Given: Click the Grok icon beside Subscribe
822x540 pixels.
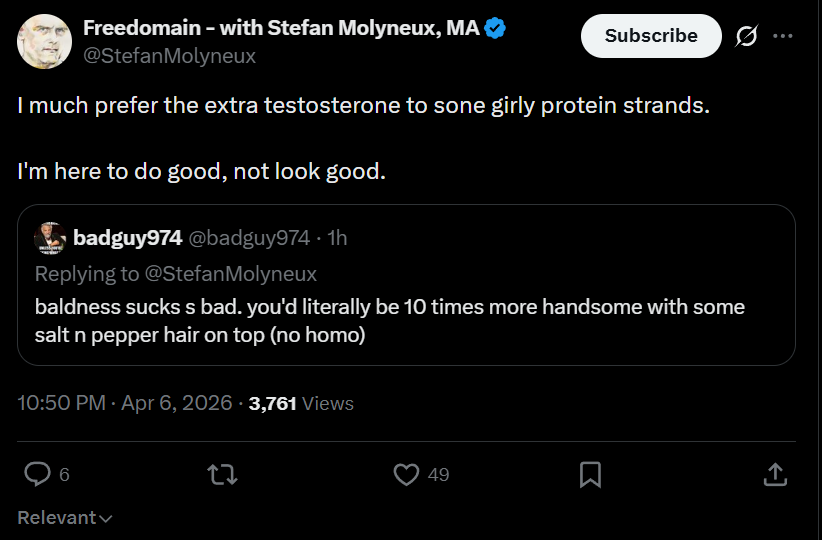Looking at the screenshot, I should (746, 36).
